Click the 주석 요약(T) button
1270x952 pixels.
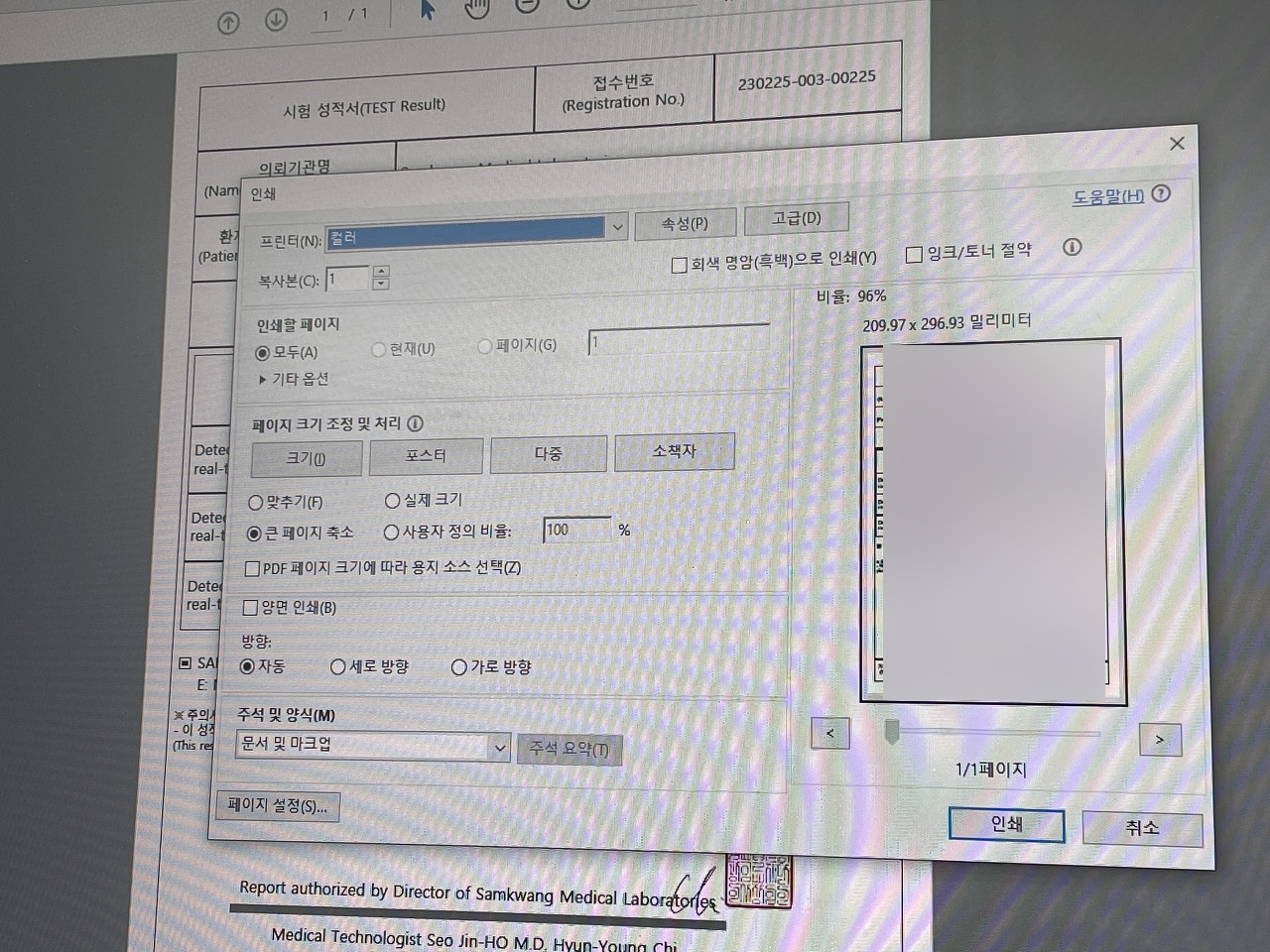(x=570, y=749)
